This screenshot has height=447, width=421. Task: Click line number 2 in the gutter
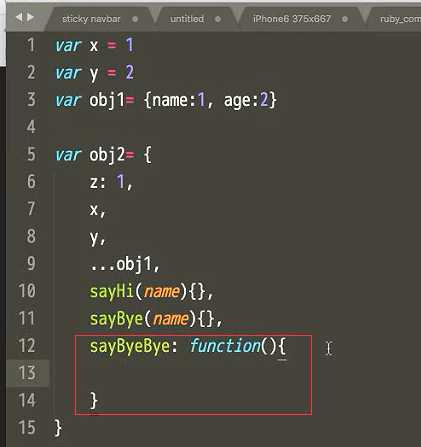point(31,72)
